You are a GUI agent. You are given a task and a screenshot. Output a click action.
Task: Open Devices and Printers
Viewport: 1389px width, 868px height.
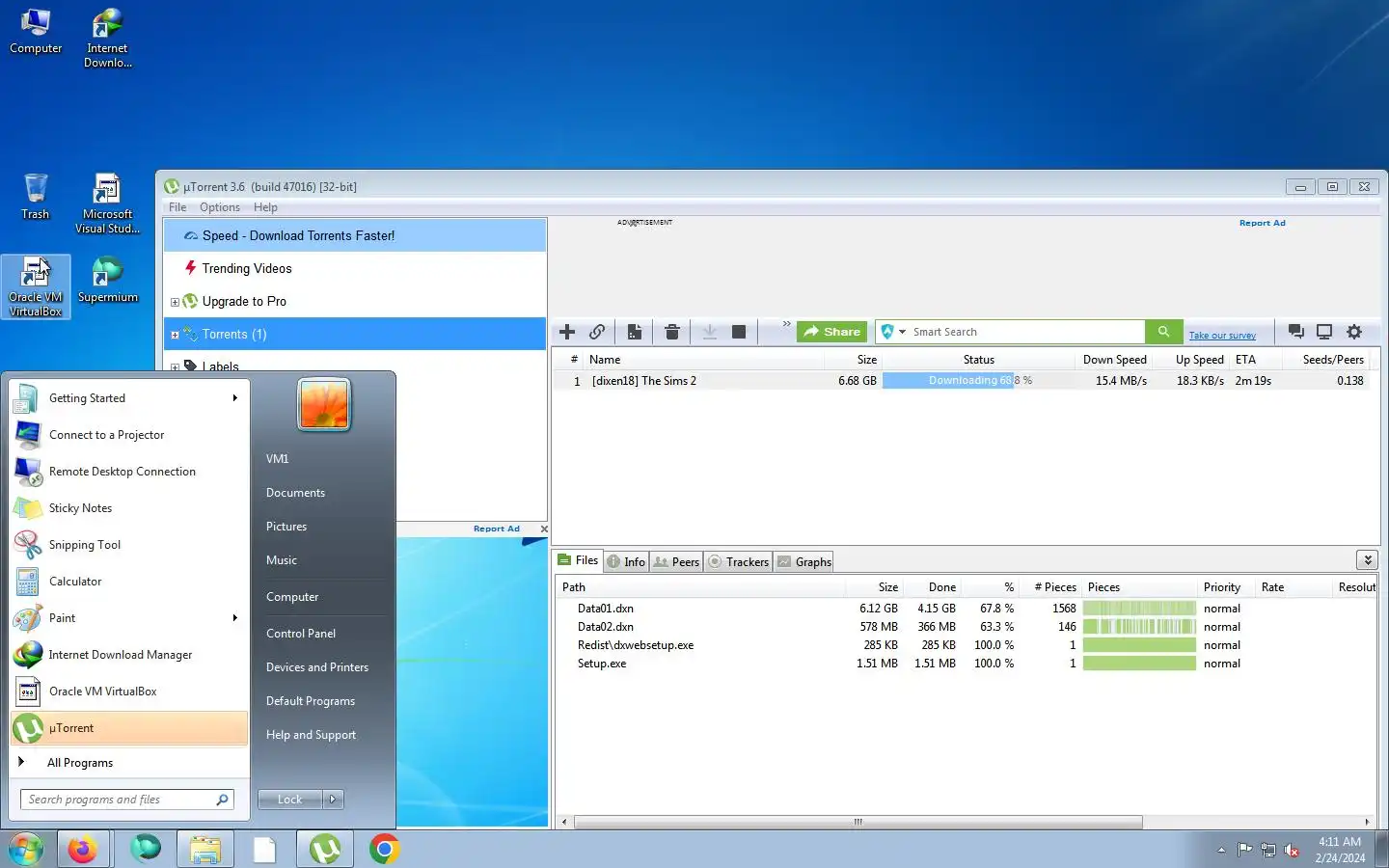point(317,667)
